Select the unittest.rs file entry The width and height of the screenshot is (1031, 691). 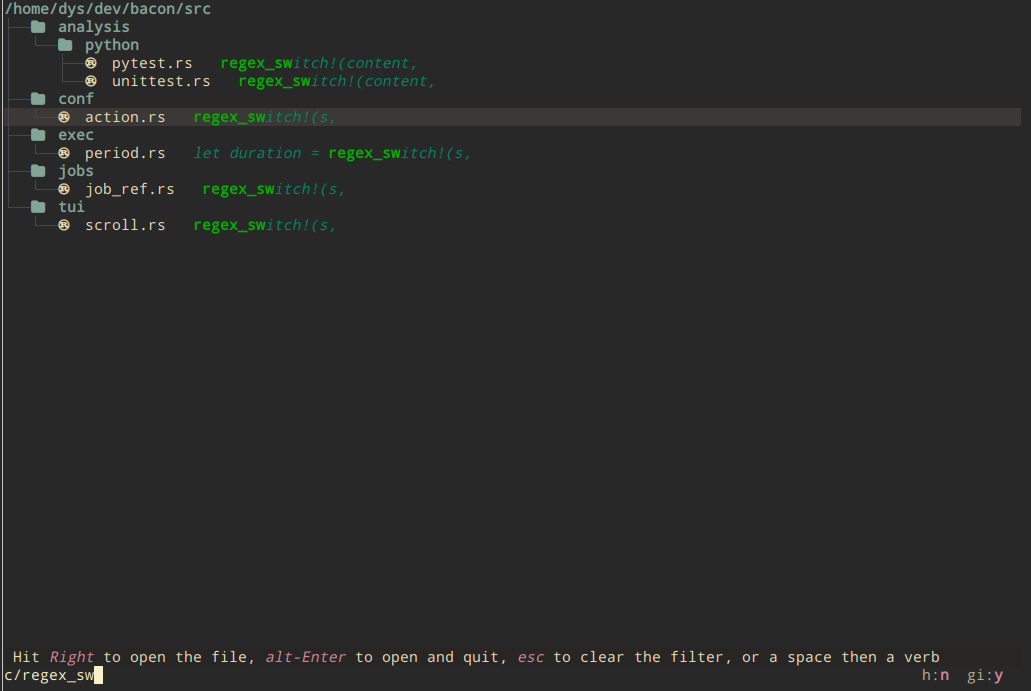(x=160, y=81)
